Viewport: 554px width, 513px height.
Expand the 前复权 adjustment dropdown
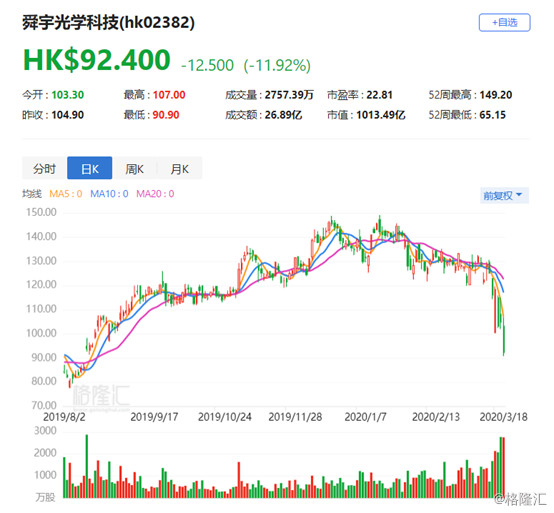(504, 195)
